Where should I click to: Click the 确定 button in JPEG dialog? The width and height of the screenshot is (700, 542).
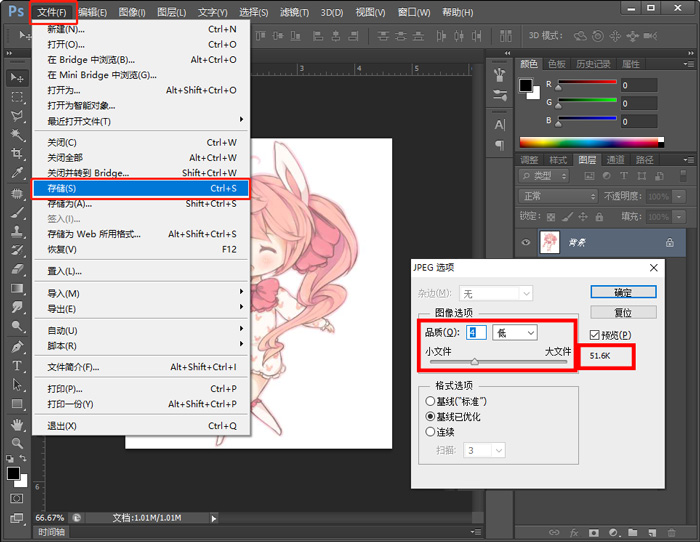(x=623, y=292)
